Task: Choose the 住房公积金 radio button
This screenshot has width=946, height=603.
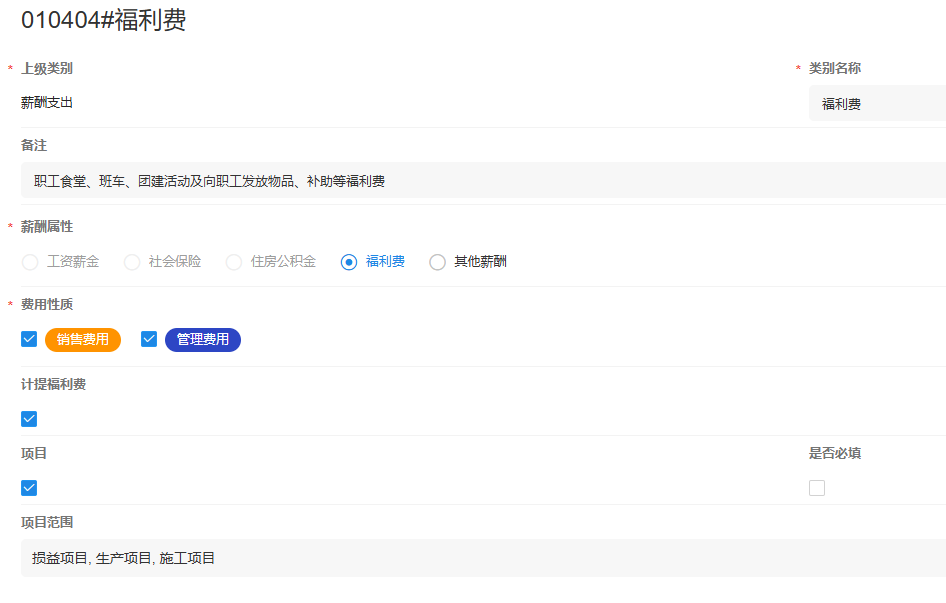Action: pos(234,262)
